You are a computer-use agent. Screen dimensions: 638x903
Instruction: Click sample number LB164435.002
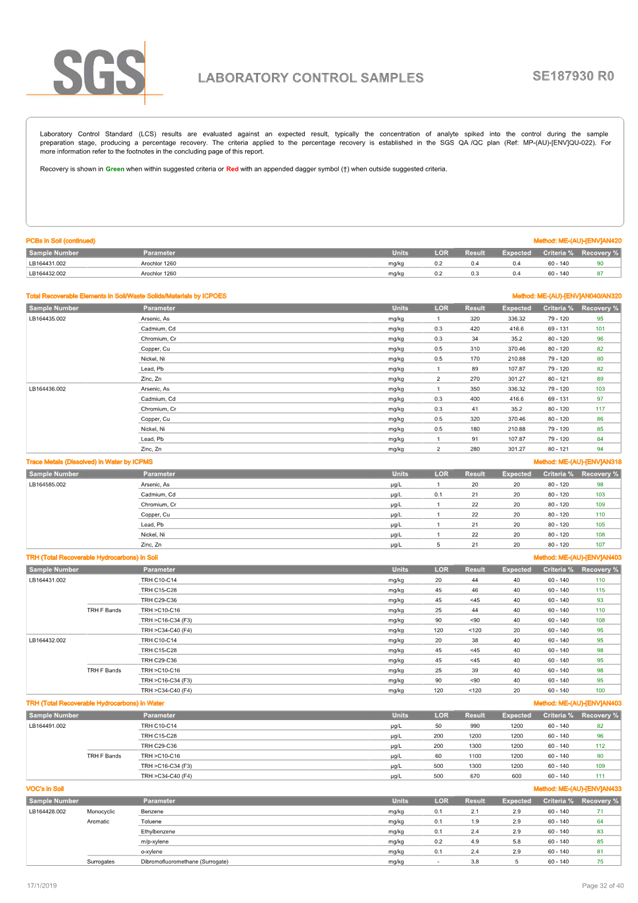[x=47, y=318]
